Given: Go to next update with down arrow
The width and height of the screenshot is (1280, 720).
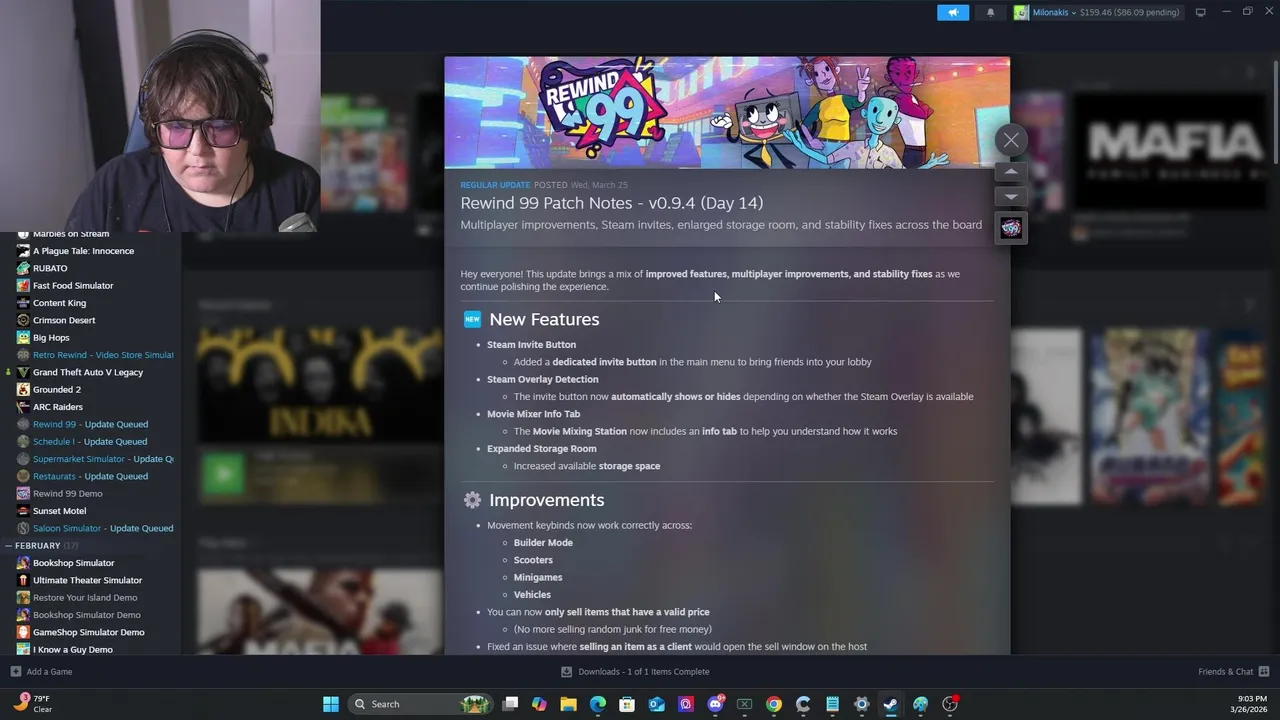Looking at the screenshot, I should point(1011,197).
